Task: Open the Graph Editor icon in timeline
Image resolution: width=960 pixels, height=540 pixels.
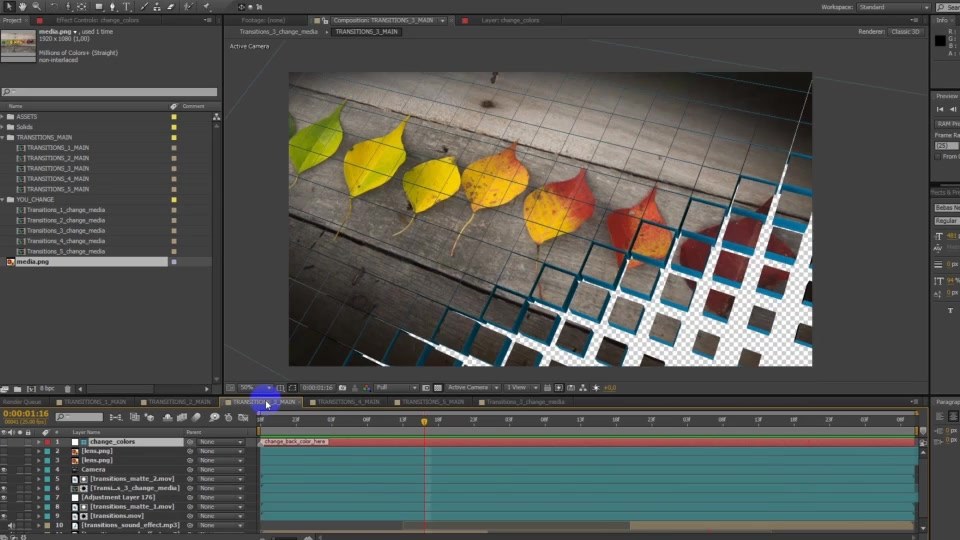Action: click(x=243, y=417)
